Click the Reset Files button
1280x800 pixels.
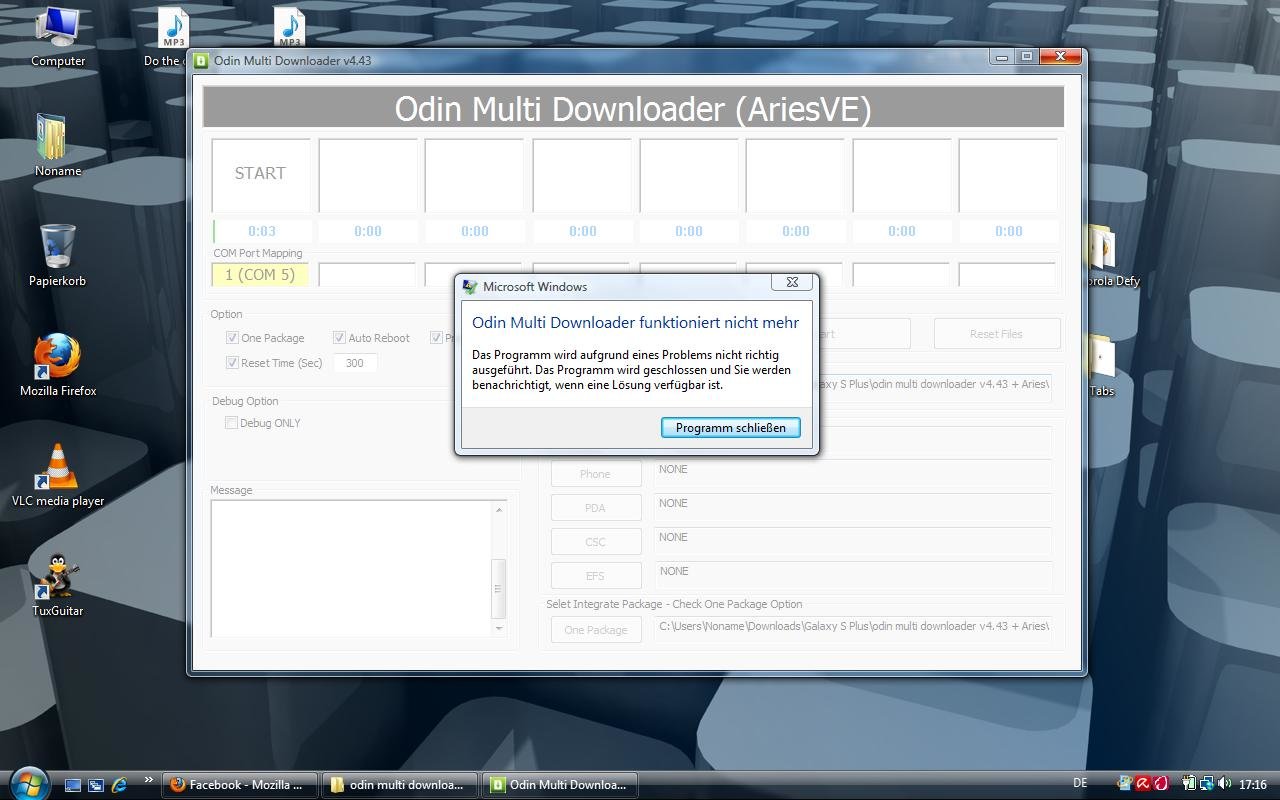[x=996, y=334]
